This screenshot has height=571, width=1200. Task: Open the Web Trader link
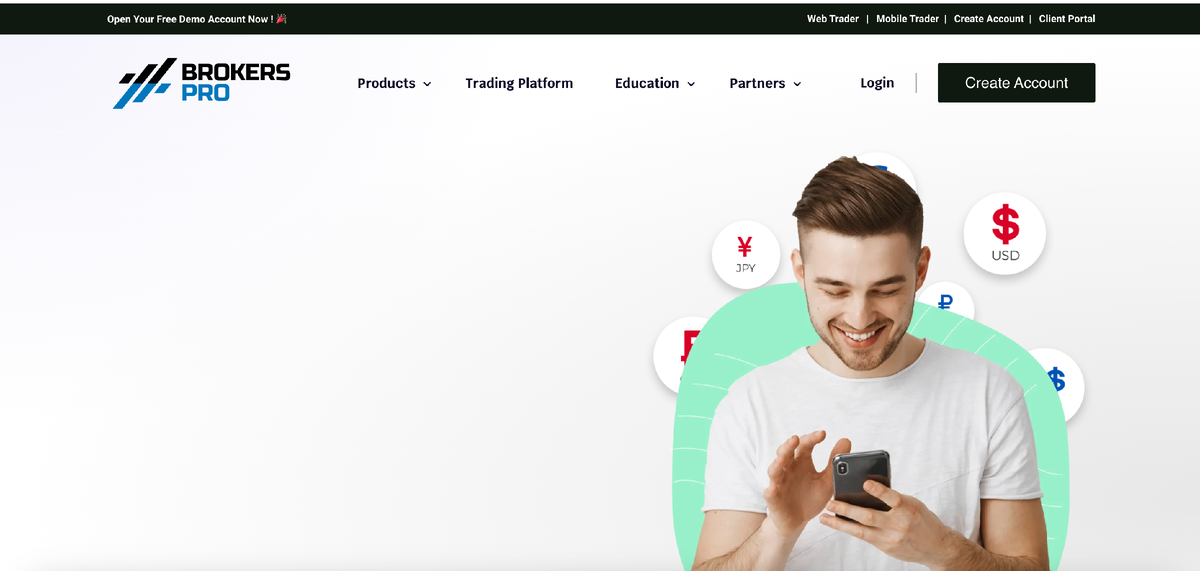pyautogui.click(x=833, y=19)
